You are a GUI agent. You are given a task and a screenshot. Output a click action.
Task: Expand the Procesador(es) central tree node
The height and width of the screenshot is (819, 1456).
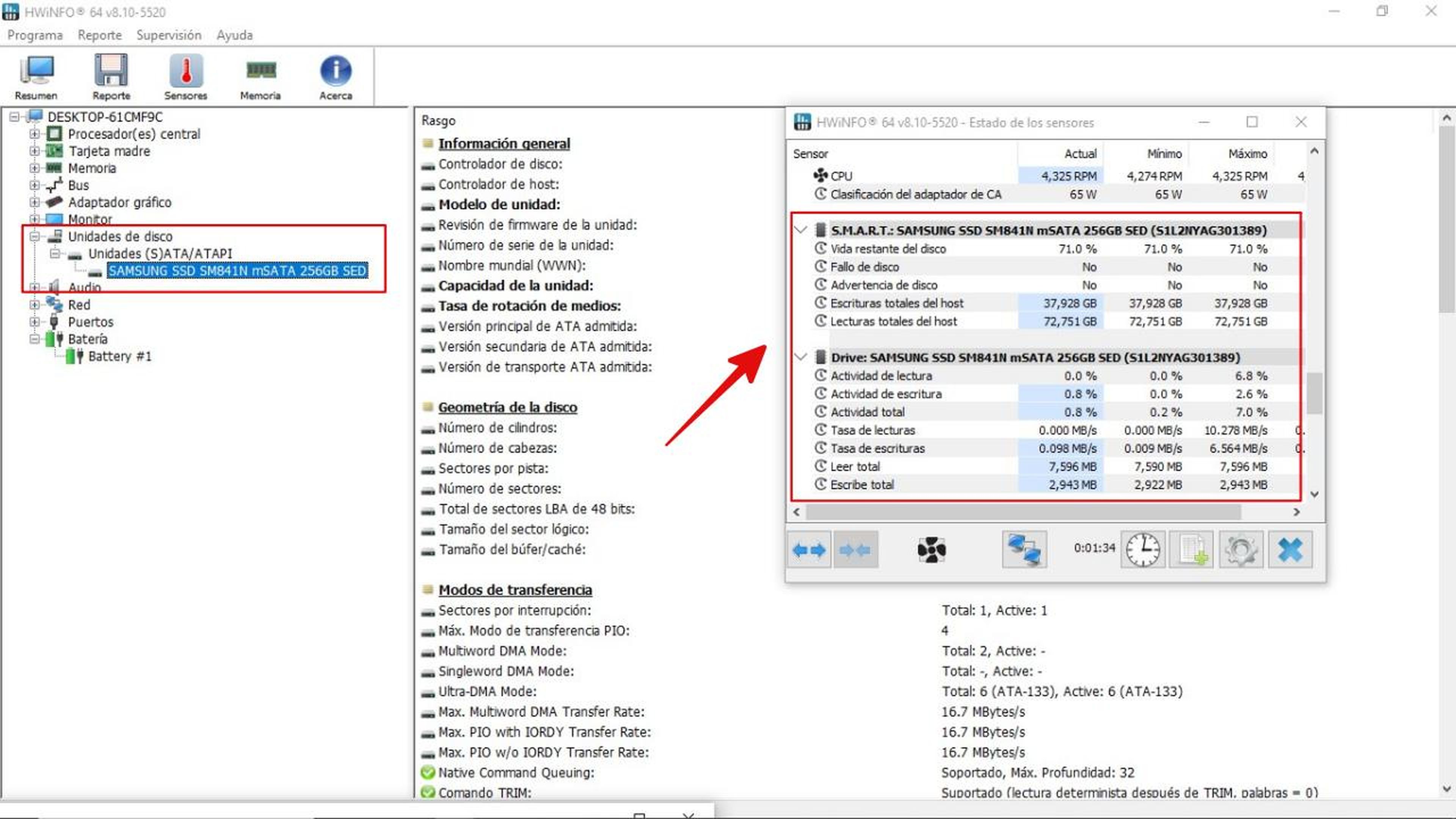pyautogui.click(x=35, y=134)
